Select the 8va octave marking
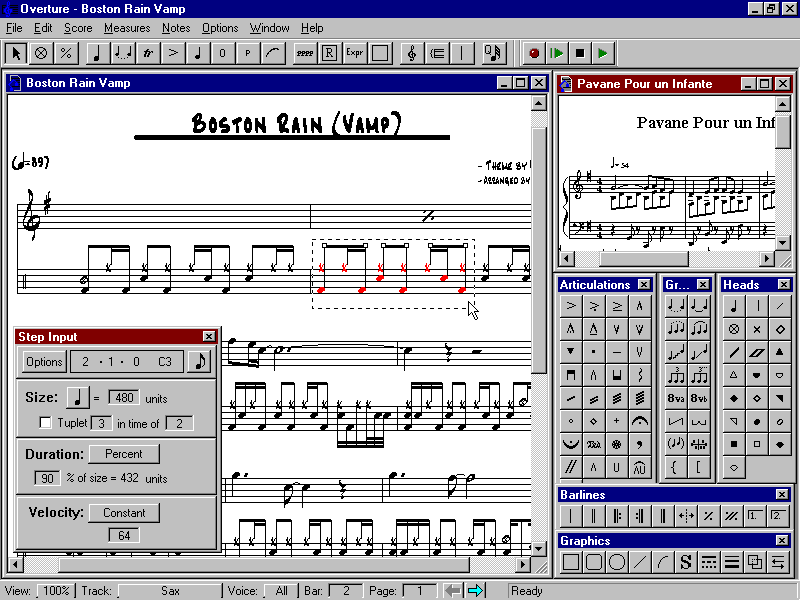800x600 pixels. tap(677, 397)
